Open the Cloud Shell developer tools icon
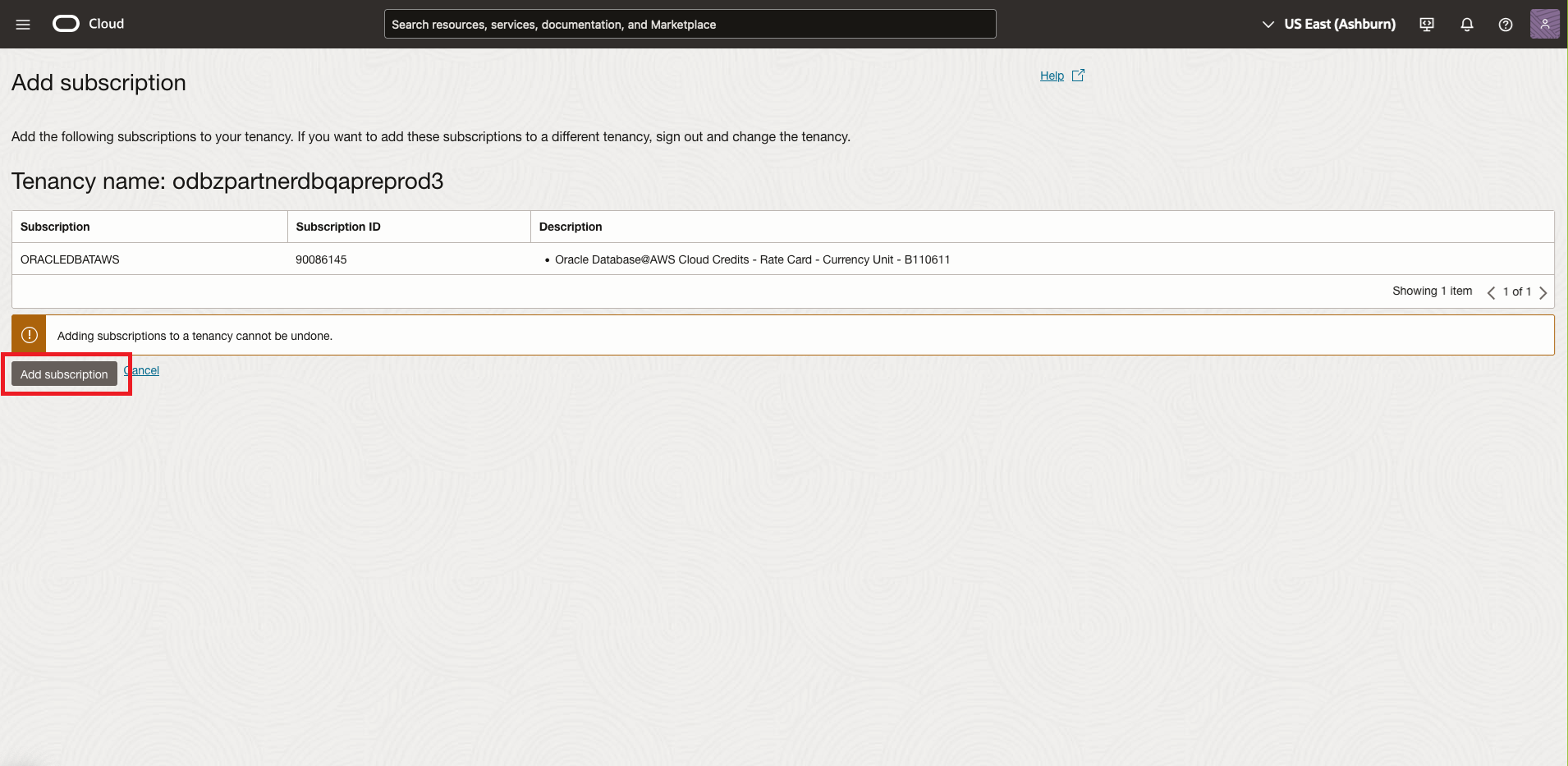Screen dimensions: 1568x766 coord(1426,25)
